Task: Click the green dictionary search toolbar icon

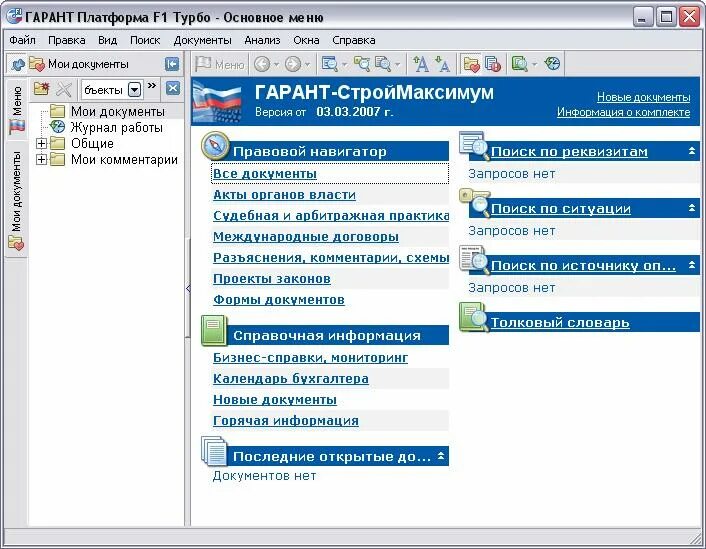Action: pos(520,64)
